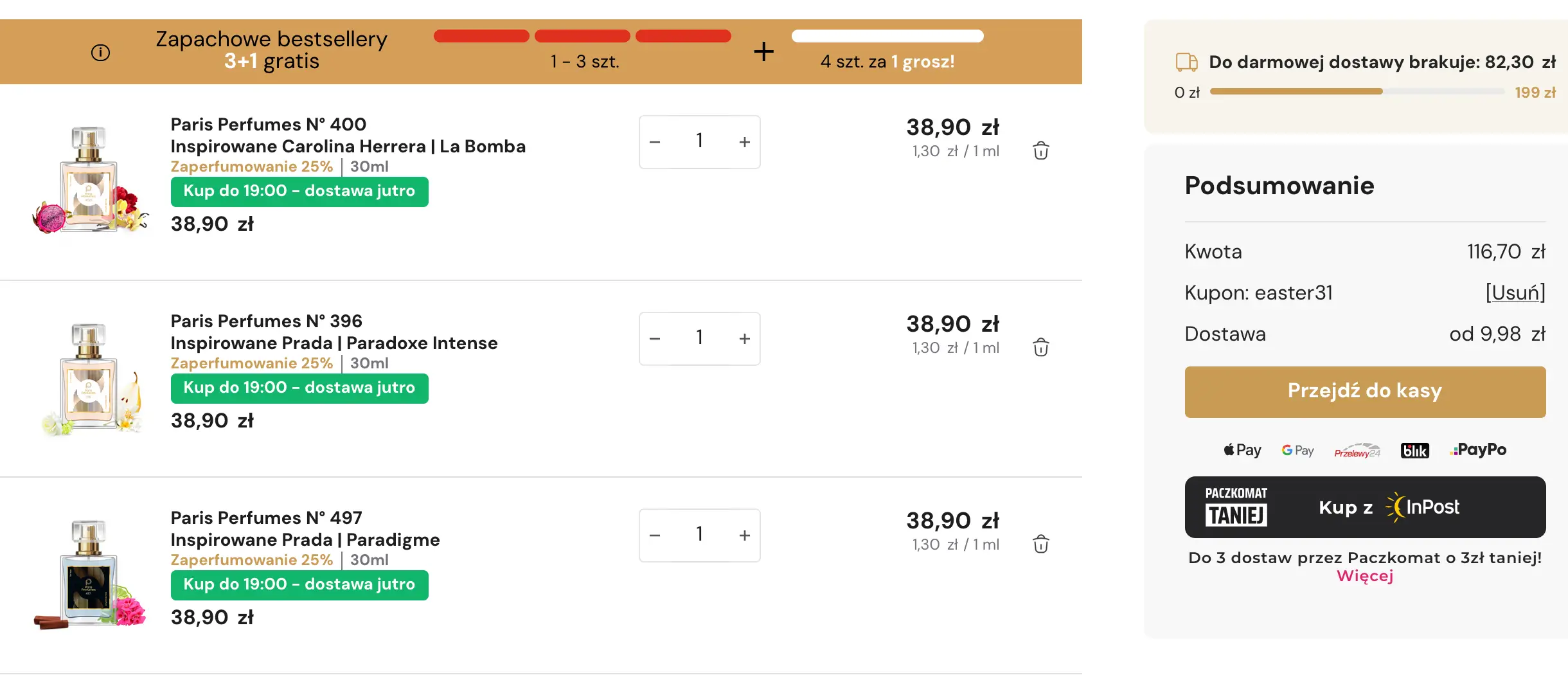This screenshot has height=675, width=1568.
Task: Remove Paris Perfumes N° 400 with trash icon
Action: point(1040,150)
